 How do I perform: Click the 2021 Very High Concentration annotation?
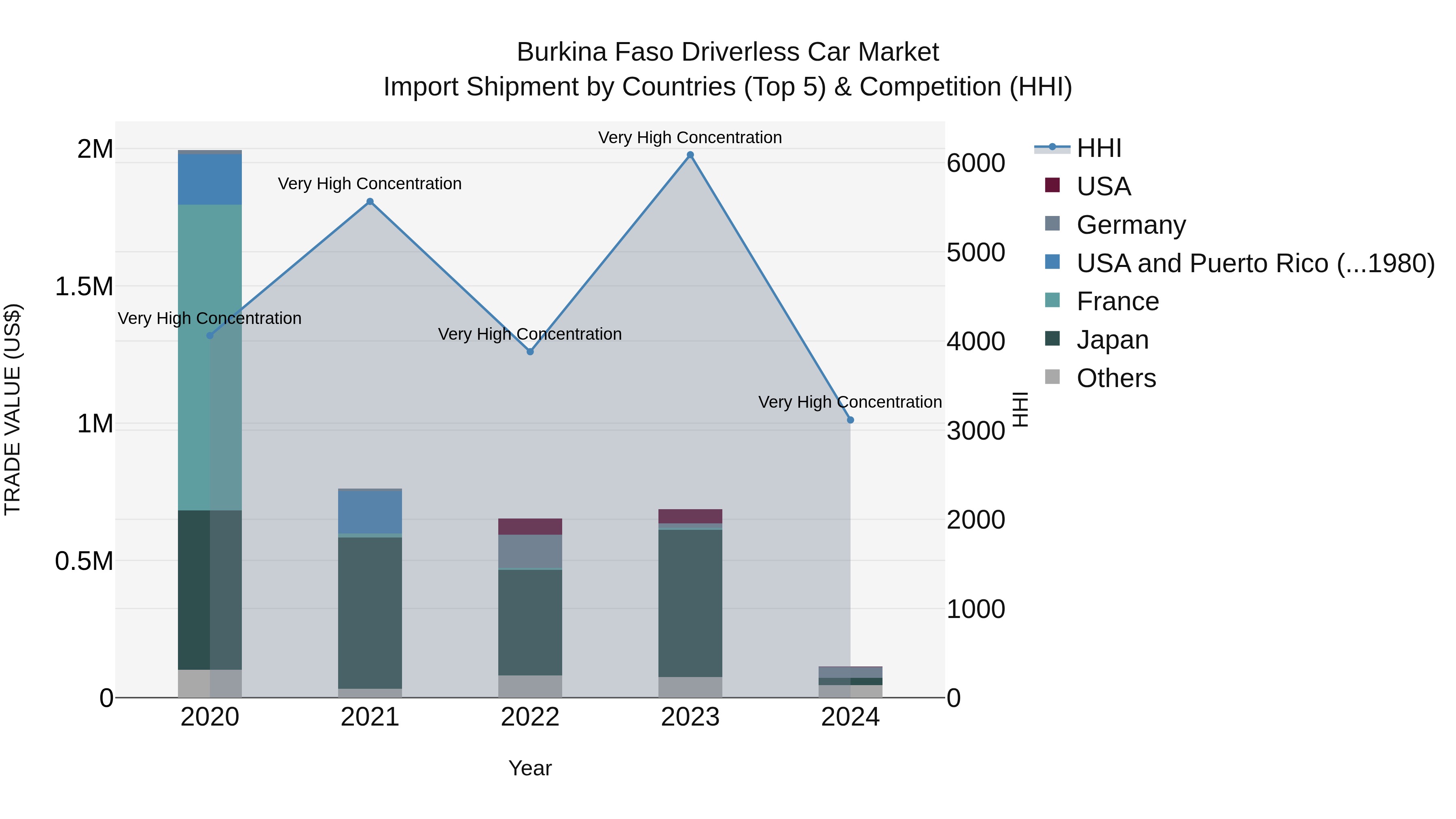370,184
